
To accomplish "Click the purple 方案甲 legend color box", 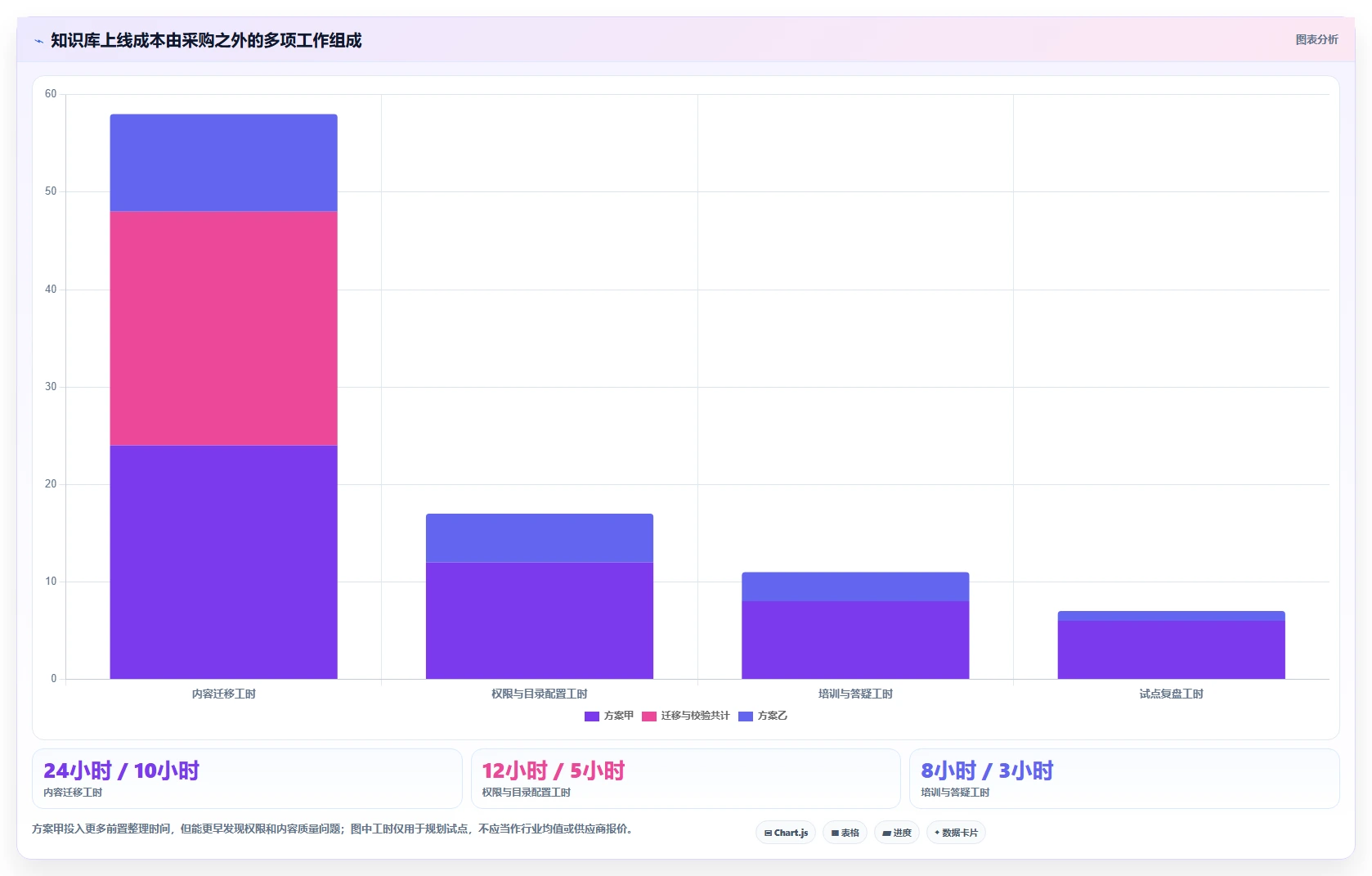I will pyautogui.click(x=592, y=717).
